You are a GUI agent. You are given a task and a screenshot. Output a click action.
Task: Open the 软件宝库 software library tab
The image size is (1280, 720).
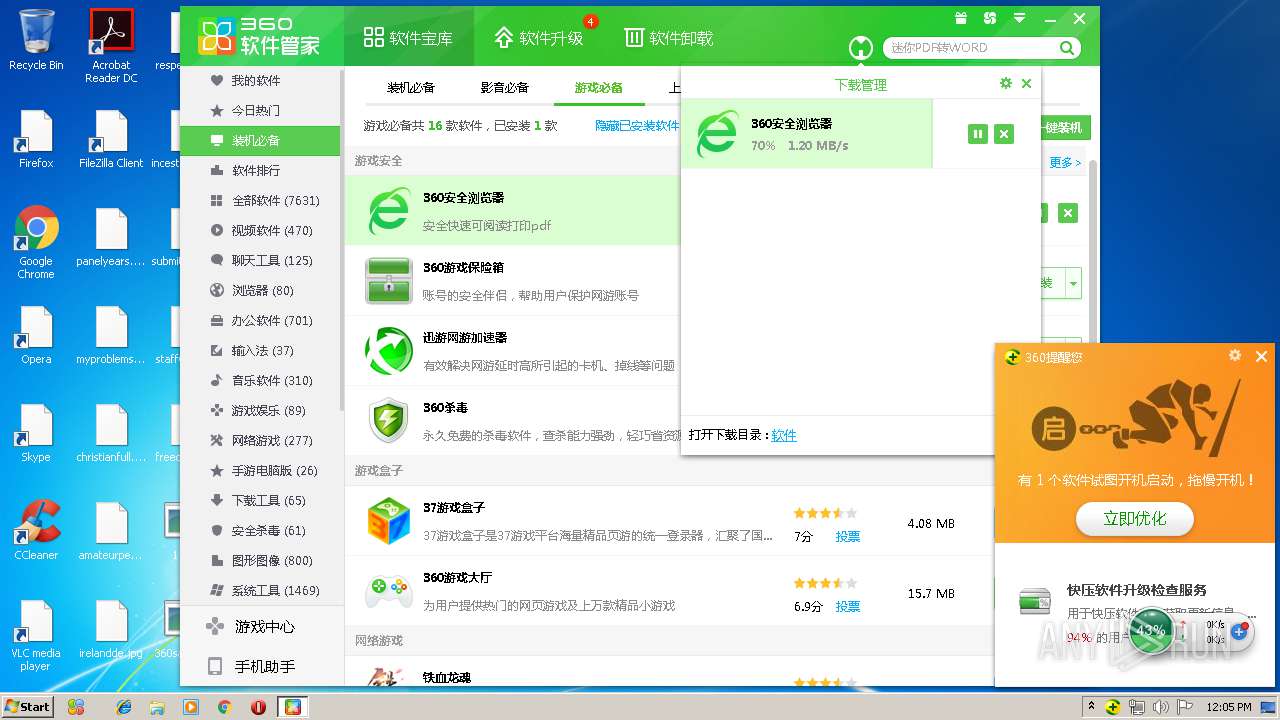[408, 38]
